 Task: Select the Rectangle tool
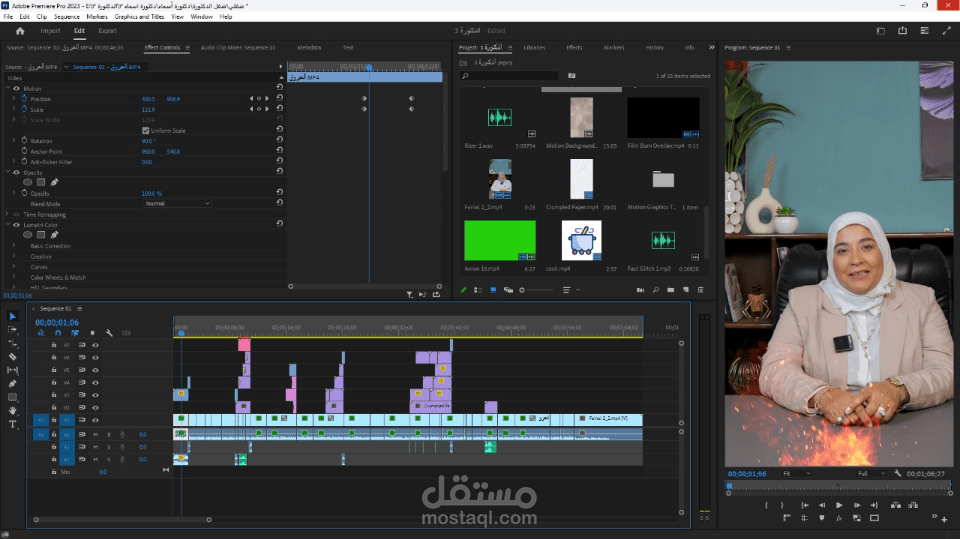(12, 397)
